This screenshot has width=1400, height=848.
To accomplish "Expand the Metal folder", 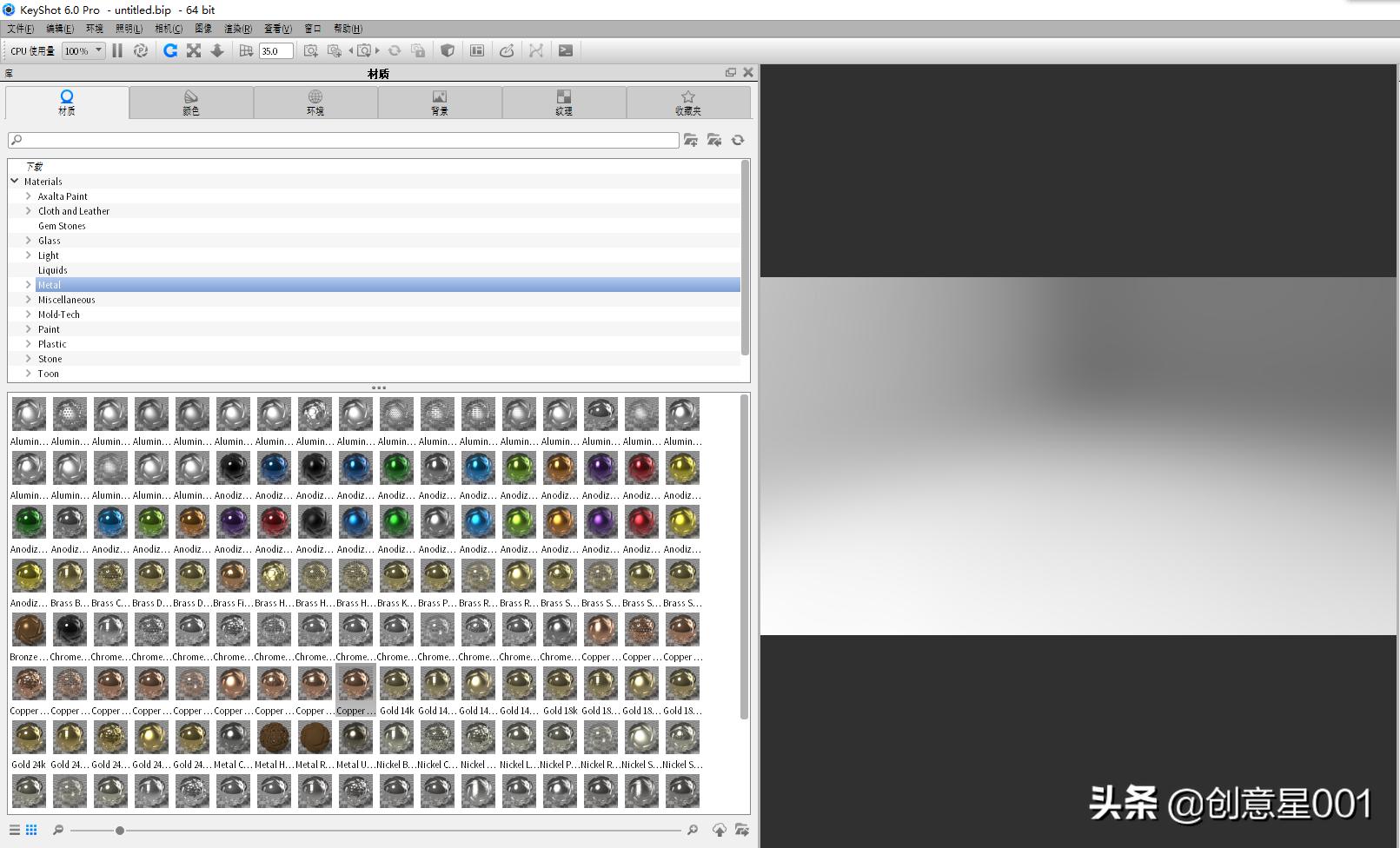I will click(29, 285).
